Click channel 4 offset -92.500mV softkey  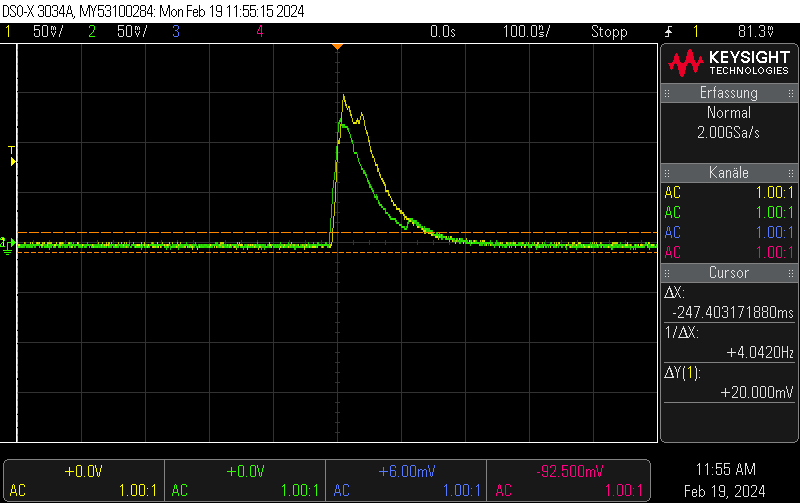click(568, 481)
